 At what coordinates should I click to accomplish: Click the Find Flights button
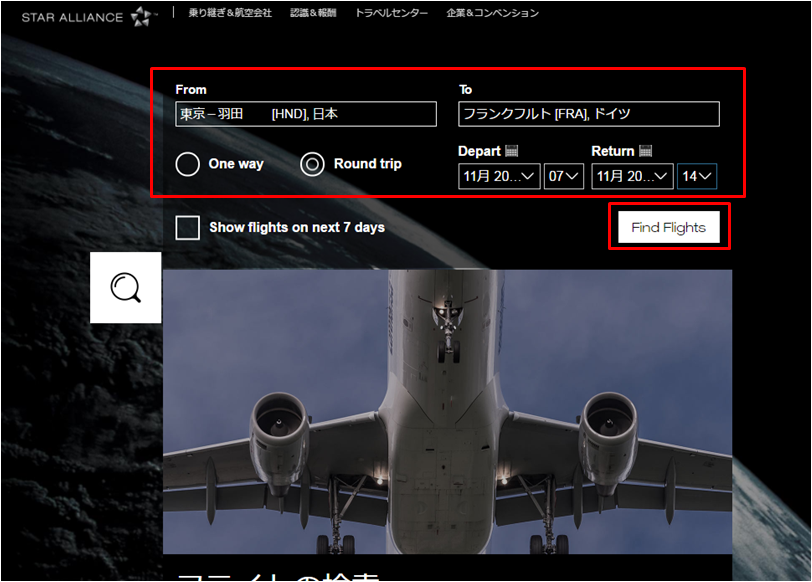pyautogui.click(x=669, y=227)
